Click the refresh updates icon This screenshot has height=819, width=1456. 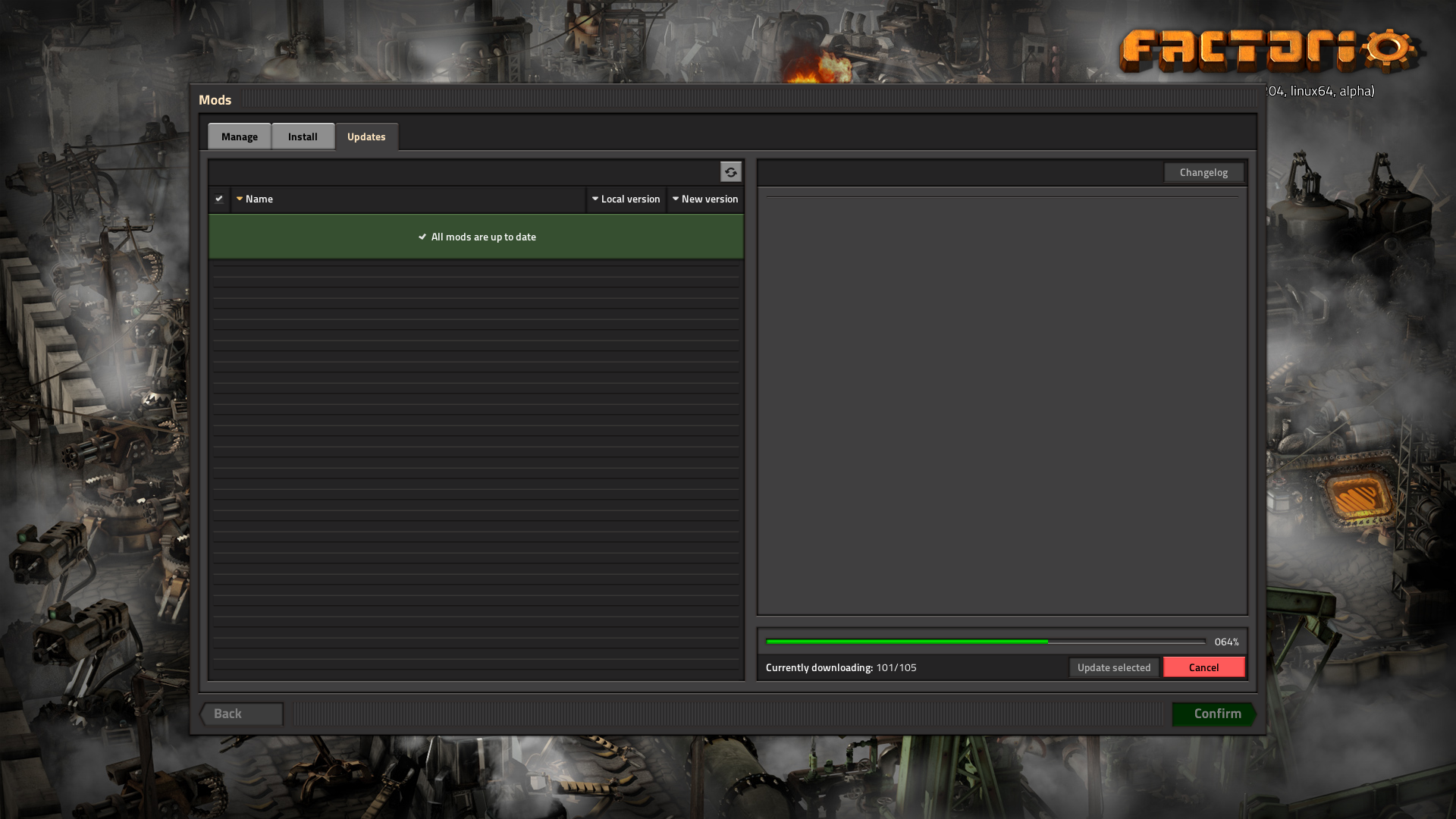click(730, 172)
